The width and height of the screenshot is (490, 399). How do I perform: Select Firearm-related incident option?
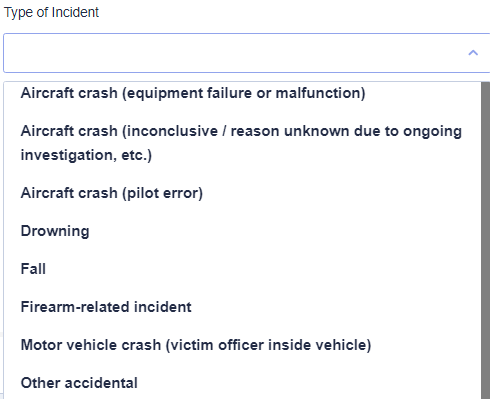click(x=243, y=307)
